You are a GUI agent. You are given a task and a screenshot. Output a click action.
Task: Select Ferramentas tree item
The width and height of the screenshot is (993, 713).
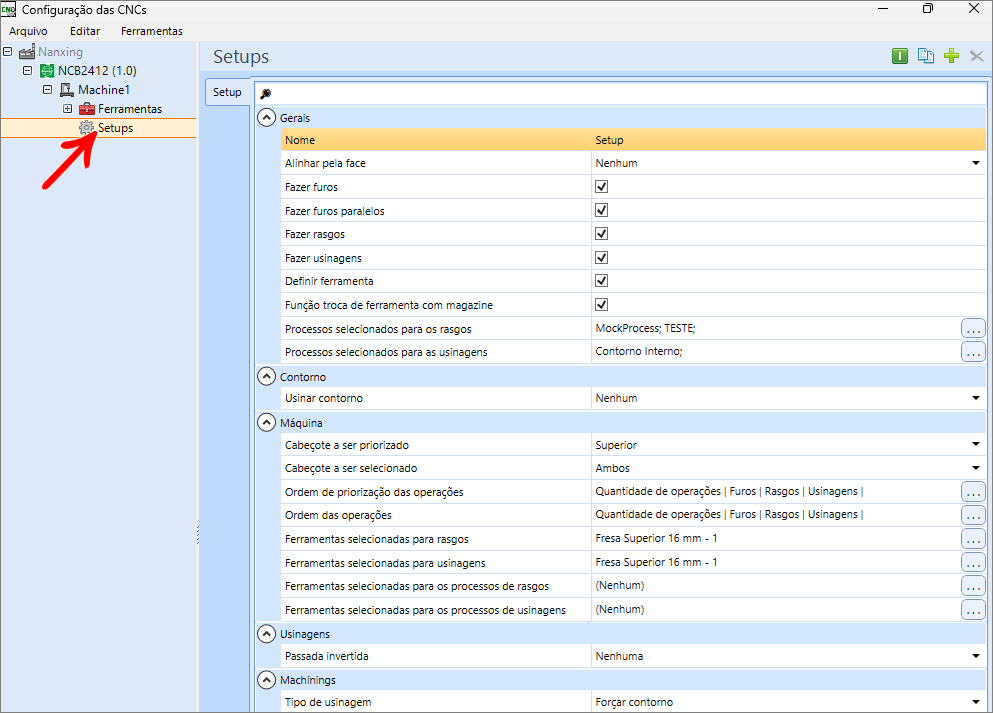point(130,109)
